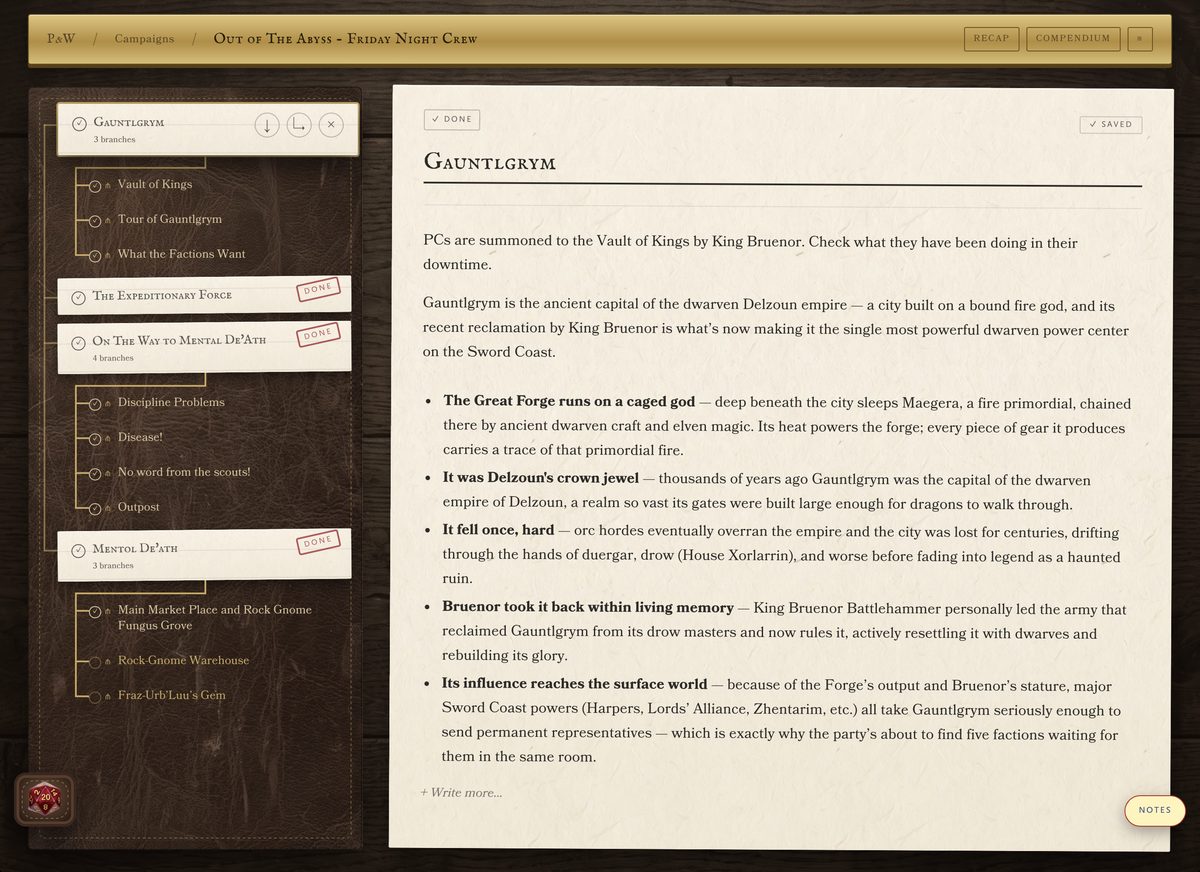Click '+ Write more...' to add text
The width and height of the screenshot is (1200, 872).
click(461, 792)
